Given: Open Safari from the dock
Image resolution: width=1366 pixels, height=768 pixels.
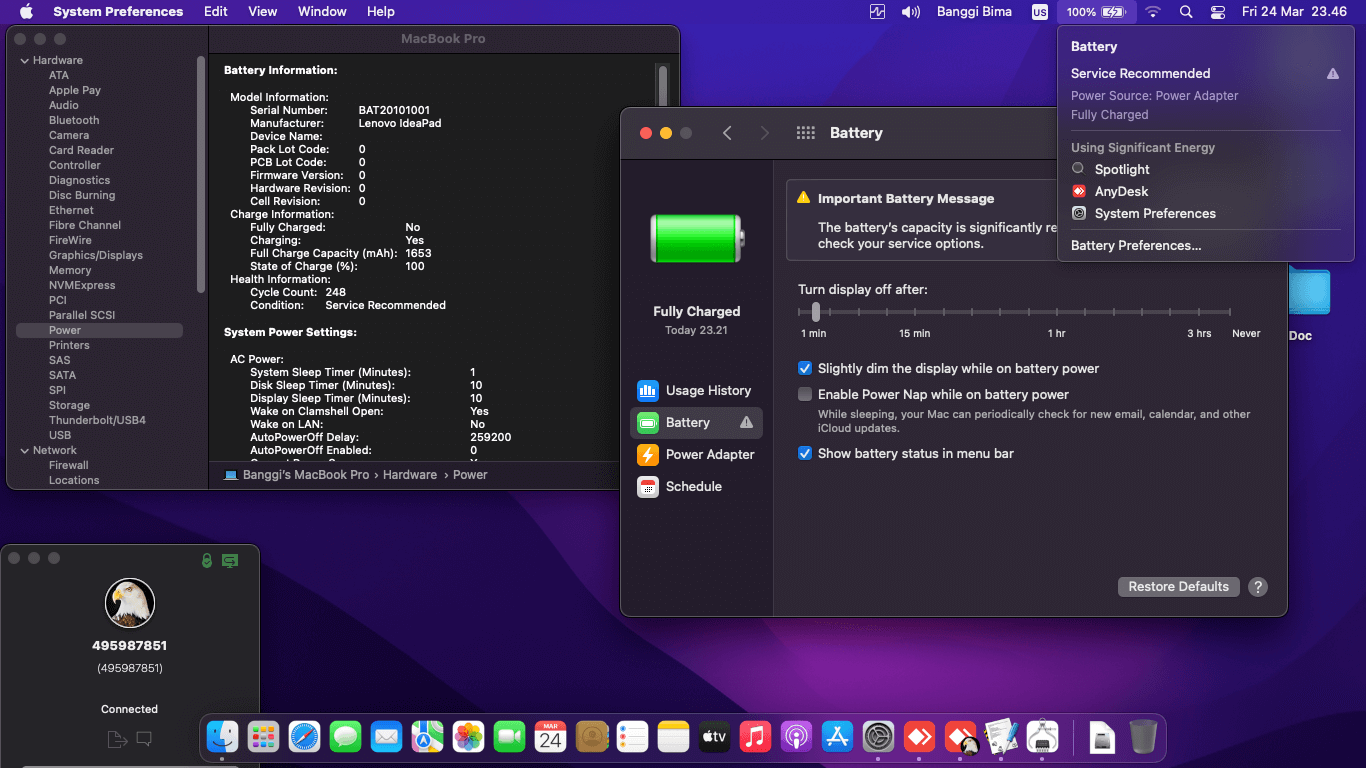Looking at the screenshot, I should [x=304, y=738].
